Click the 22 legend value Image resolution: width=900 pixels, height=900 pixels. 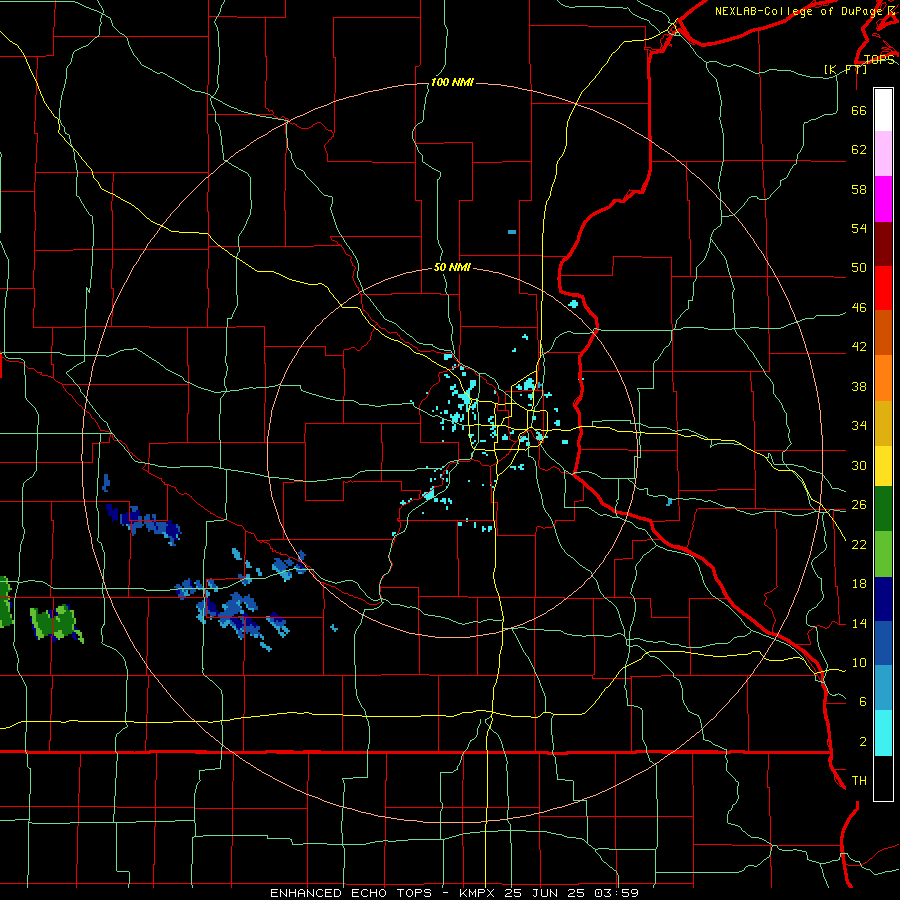(859, 544)
